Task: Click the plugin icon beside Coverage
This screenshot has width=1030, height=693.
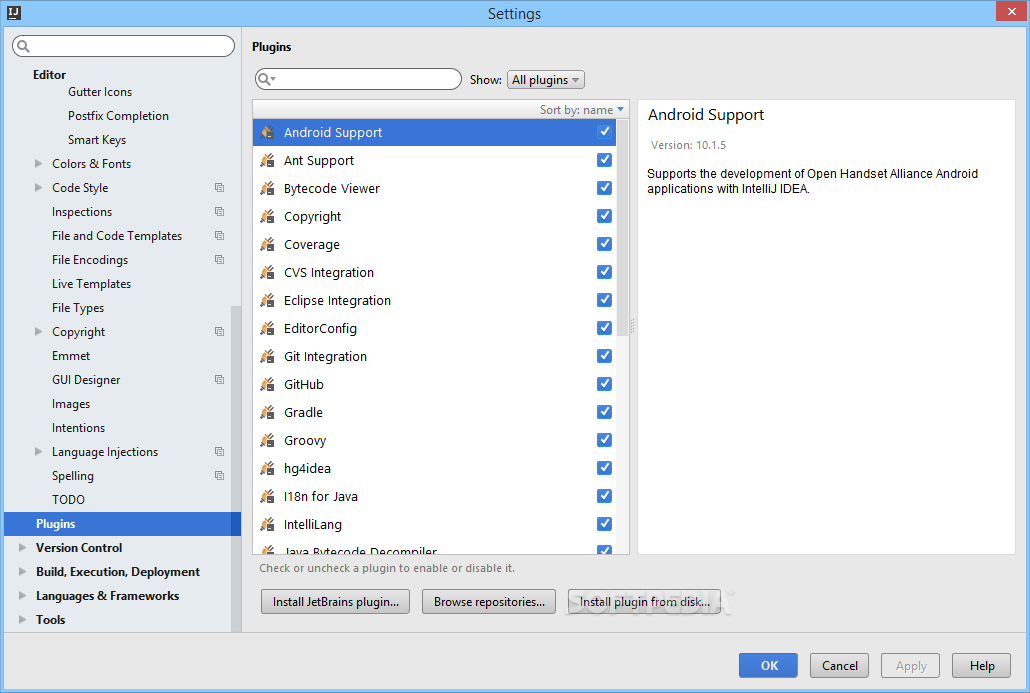Action: [267, 244]
